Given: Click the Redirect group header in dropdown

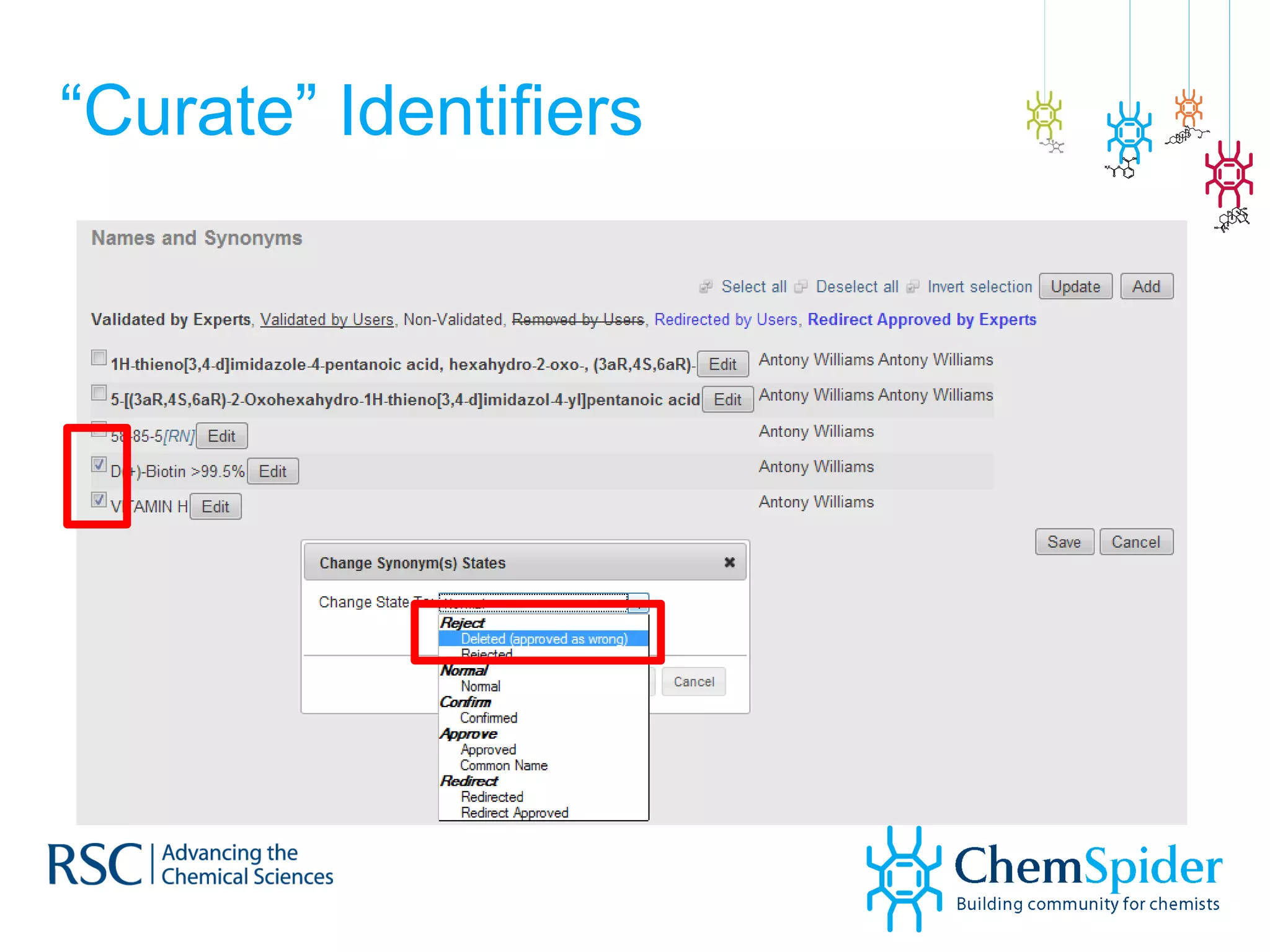Looking at the screenshot, I should 469,781.
